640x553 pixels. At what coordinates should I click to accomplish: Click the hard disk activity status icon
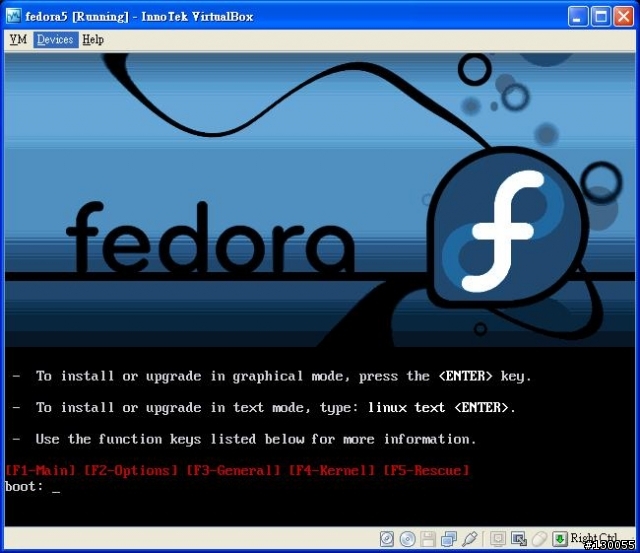pos(387,539)
